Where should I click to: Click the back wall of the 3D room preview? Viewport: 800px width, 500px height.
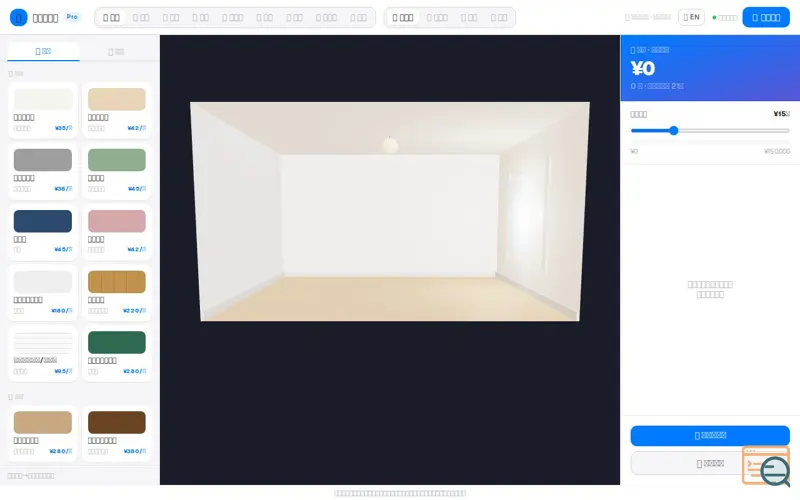coord(390,215)
